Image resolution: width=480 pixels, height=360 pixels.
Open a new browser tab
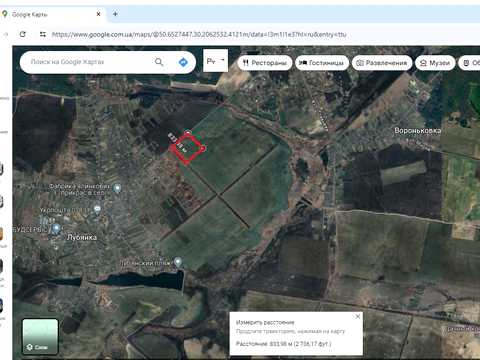coord(115,14)
